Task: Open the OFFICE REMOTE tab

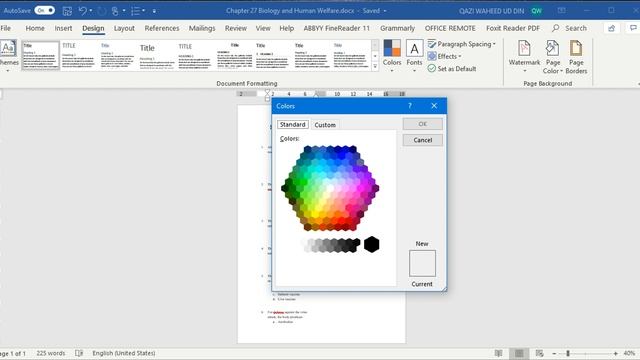Action: point(450,28)
